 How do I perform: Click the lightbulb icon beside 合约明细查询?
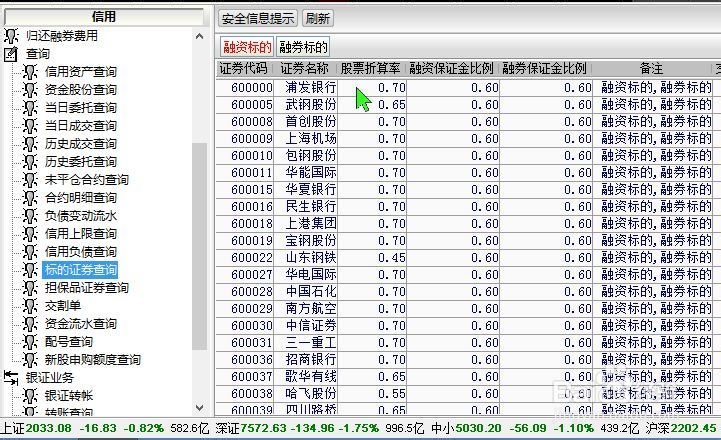point(30,198)
